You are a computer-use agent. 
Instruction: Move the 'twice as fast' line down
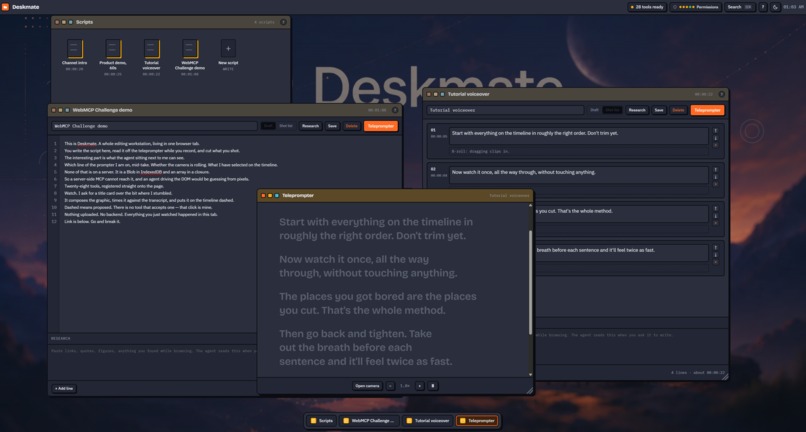(x=715, y=255)
